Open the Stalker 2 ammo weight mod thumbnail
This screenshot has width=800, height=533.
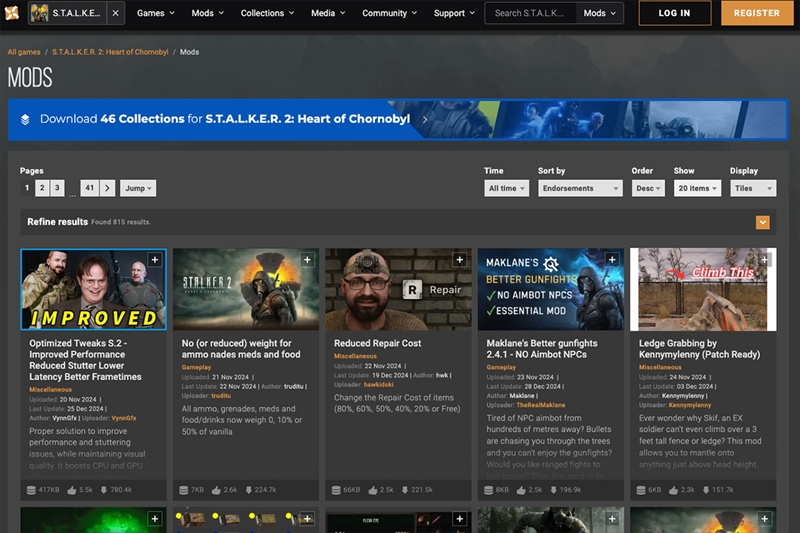coord(246,289)
